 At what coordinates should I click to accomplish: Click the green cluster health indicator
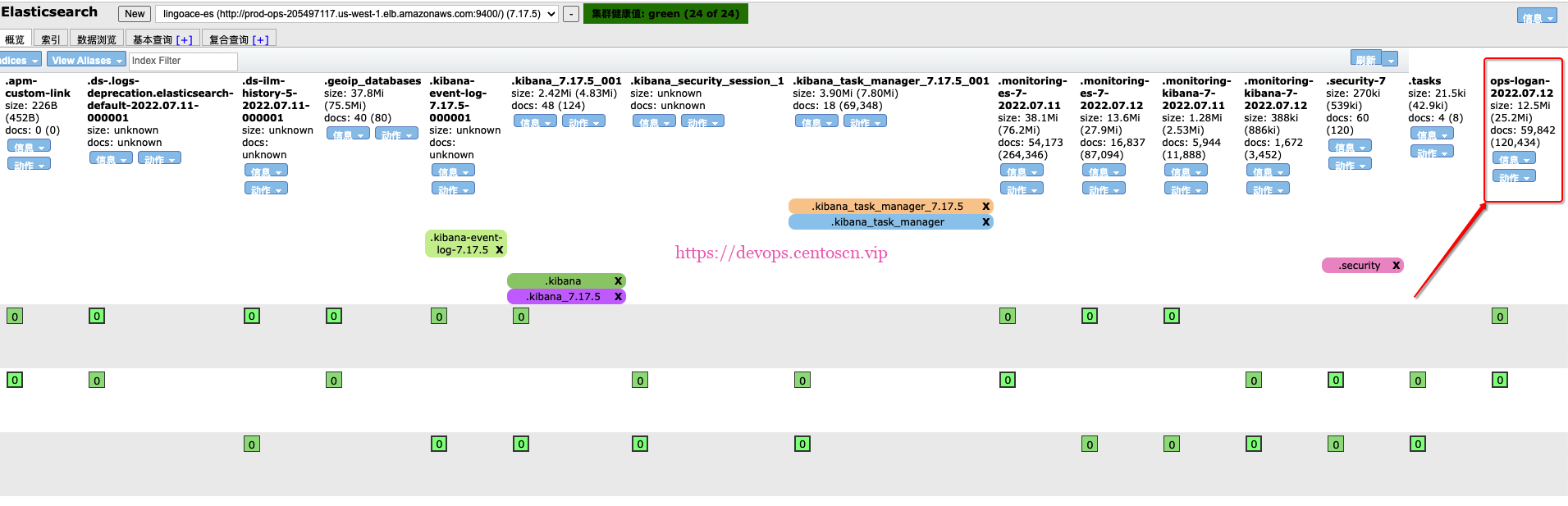[x=665, y=14]
